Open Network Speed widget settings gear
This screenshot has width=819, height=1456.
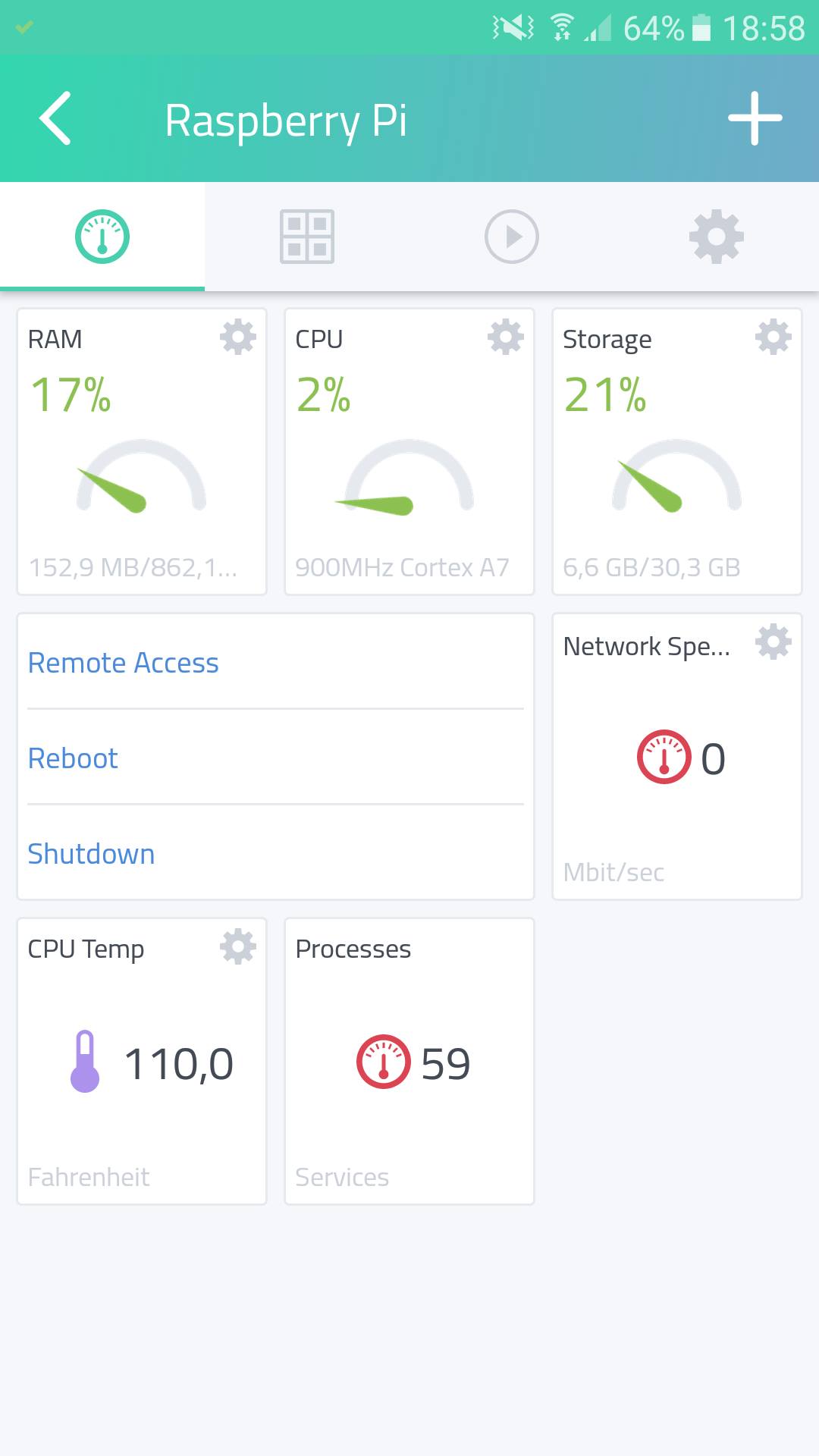point(773,642)
